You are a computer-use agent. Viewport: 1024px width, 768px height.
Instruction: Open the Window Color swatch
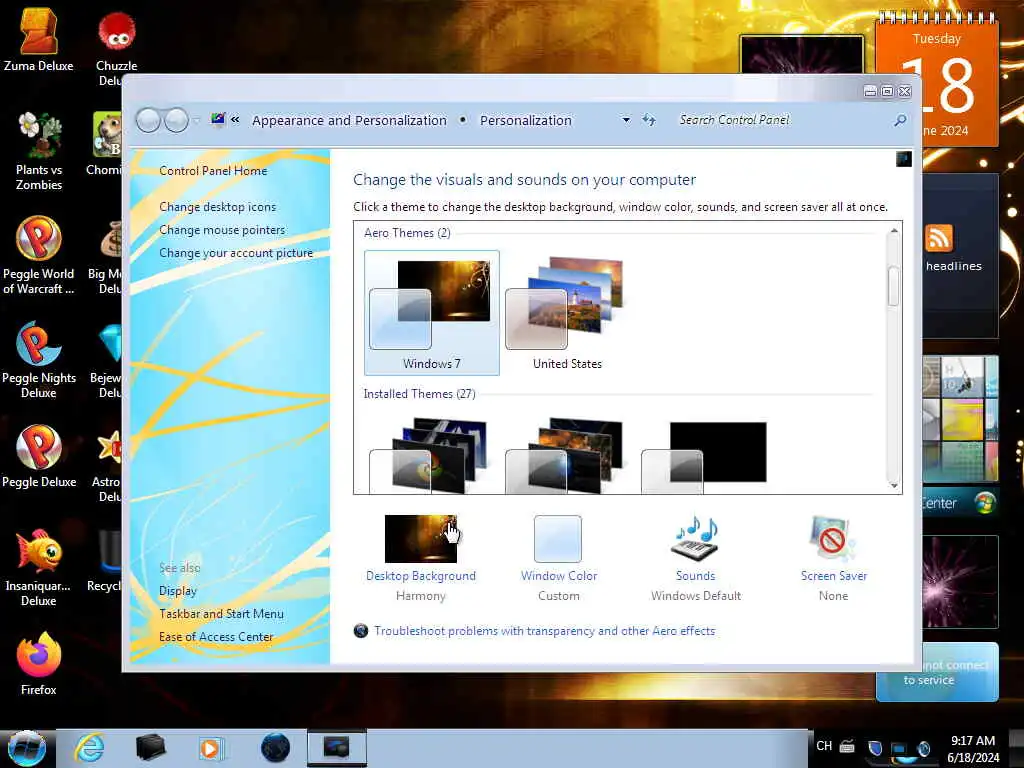click(x=558, y=539)
